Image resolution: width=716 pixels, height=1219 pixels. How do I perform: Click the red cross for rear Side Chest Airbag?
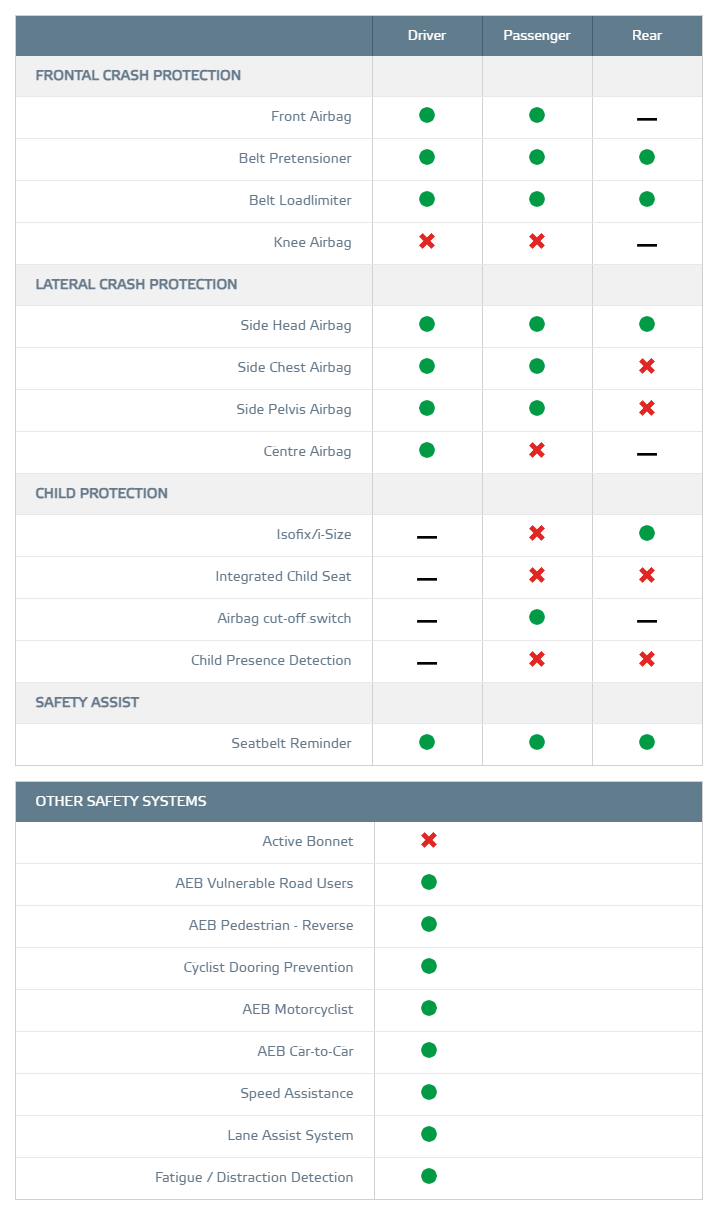pos(647,366)
